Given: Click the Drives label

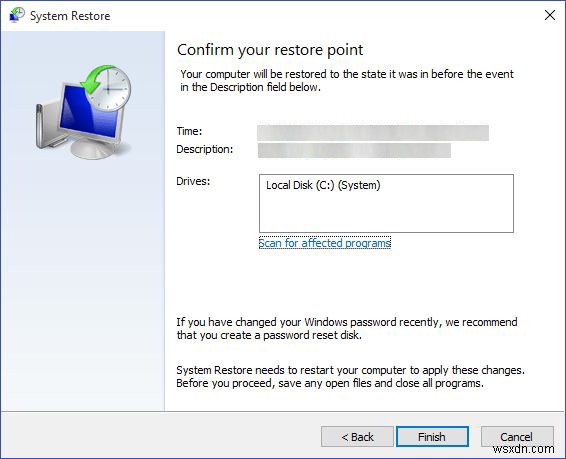Looking at the screenshot, I should click(x=193, y=181).
